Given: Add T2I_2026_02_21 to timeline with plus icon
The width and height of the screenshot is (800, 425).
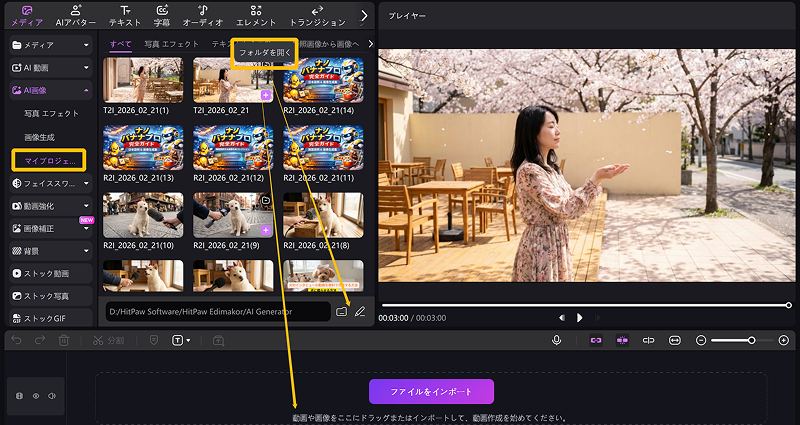Looking at the screenshot, I should coord(265,95).
